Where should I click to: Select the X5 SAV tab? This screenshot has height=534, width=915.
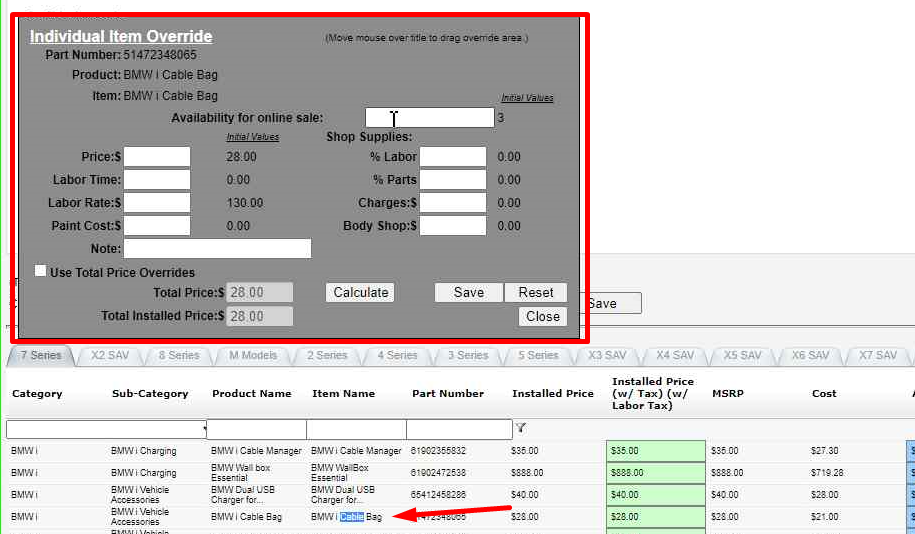click(x=742, y=355)
